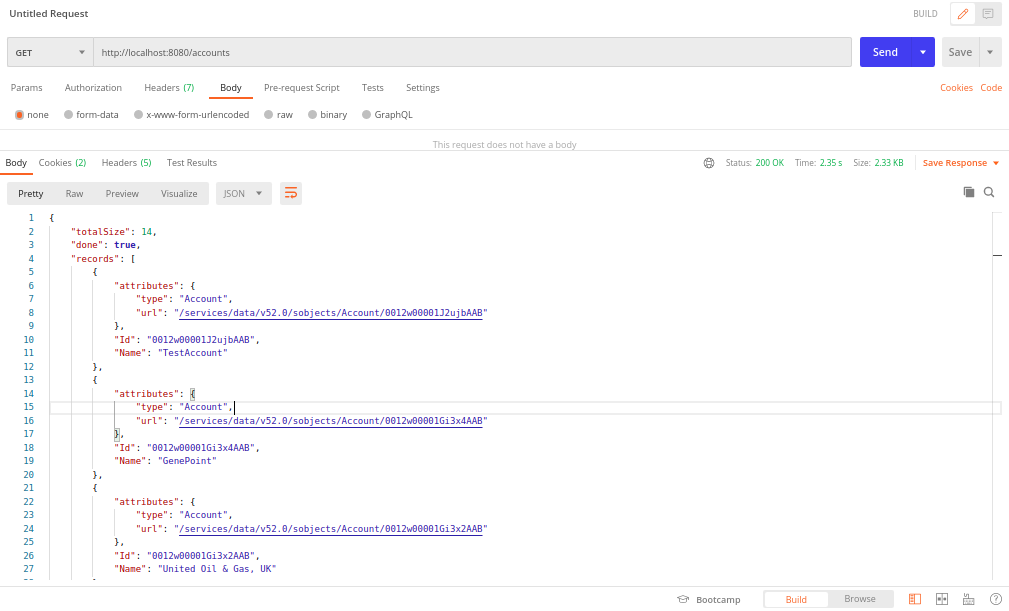Open the Tests tab
The image size is (1009, 611).
372,87
